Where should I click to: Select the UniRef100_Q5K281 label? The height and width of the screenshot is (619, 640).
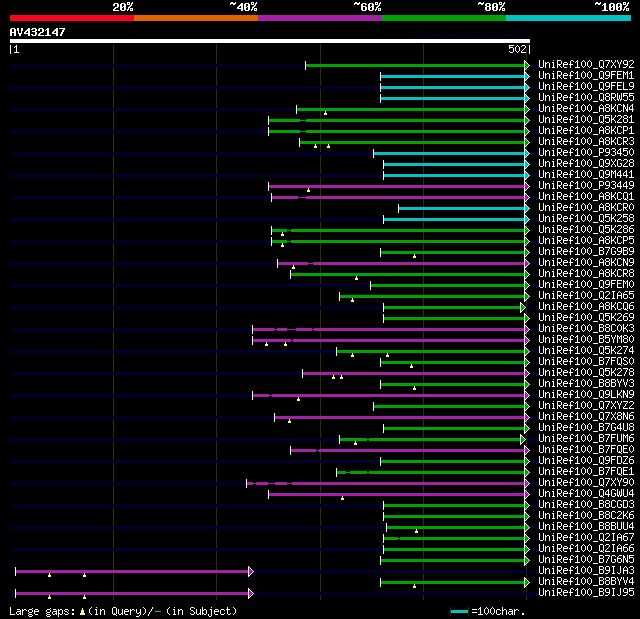586,120
